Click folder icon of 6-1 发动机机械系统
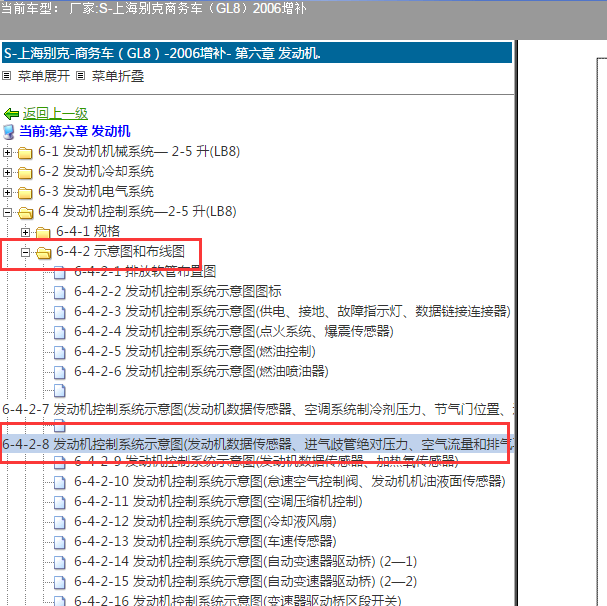The image size is (607, 606). tap(25, 153)
